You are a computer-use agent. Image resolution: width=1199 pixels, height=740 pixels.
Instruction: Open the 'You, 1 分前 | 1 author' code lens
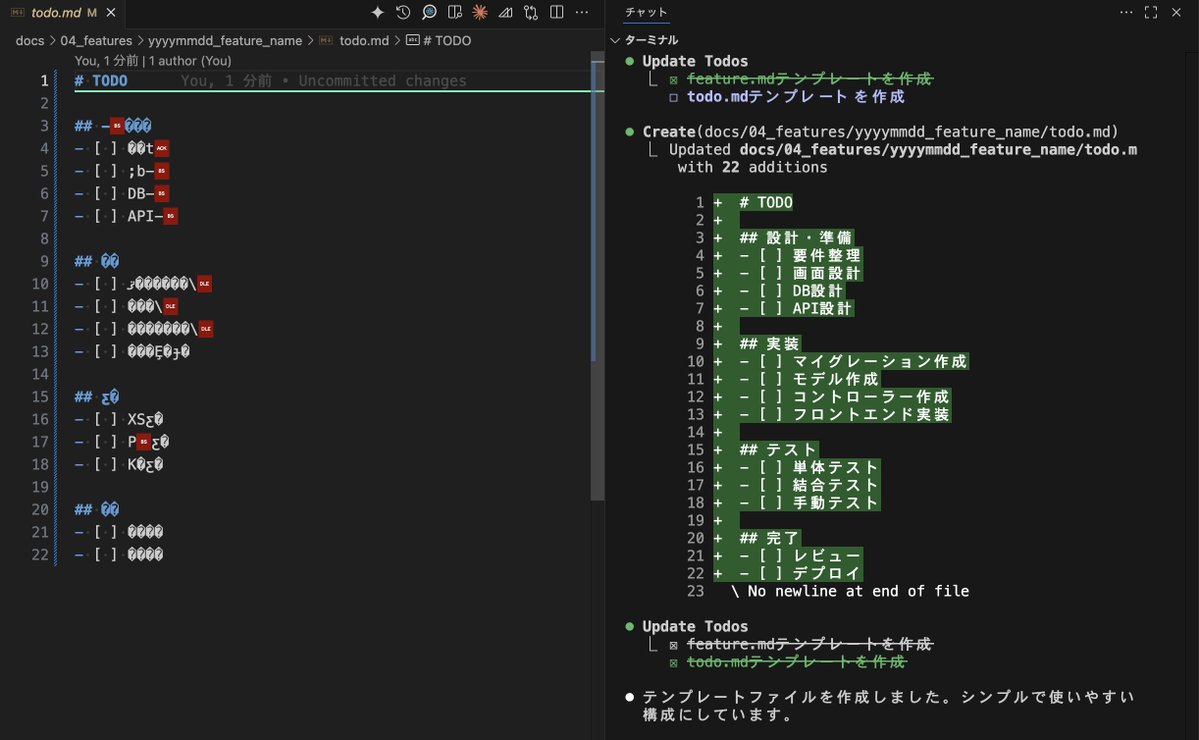153,60
